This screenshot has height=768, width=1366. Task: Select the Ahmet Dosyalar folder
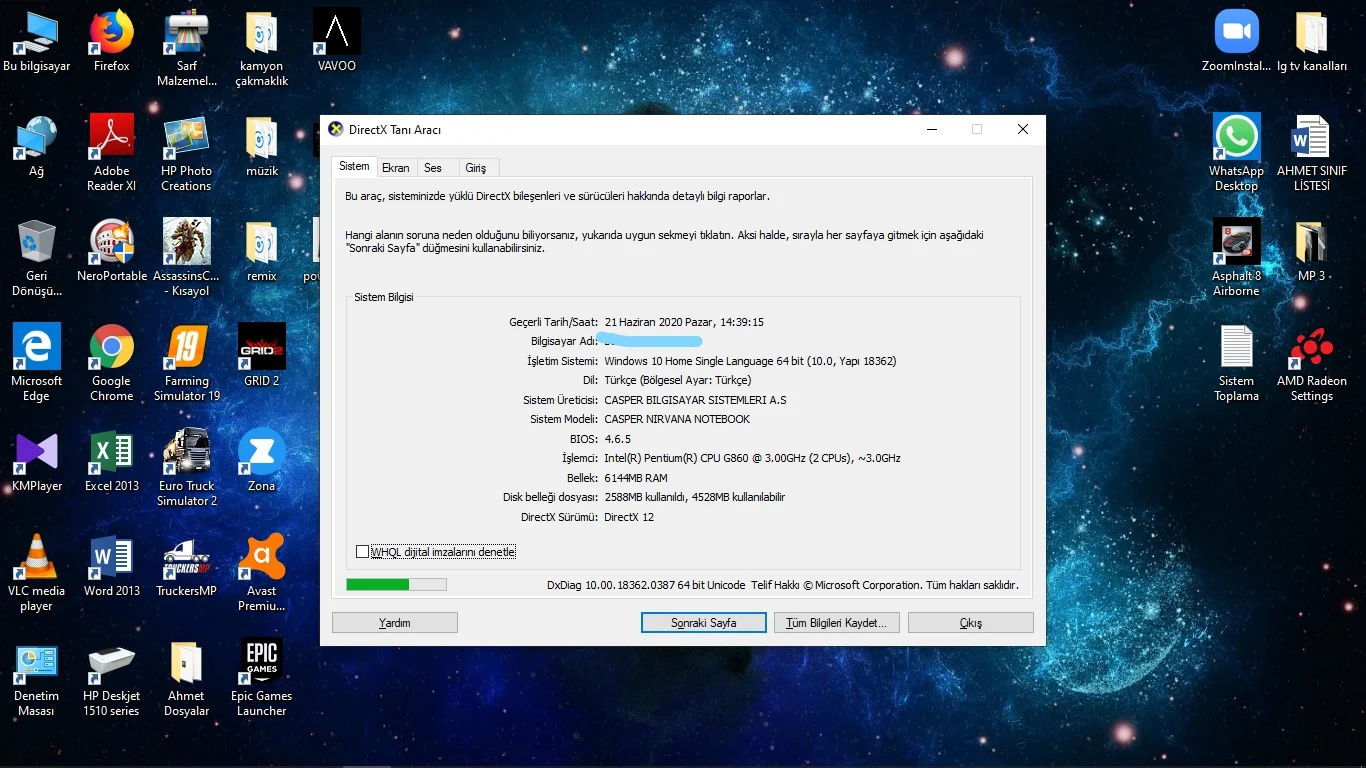click(187, 680)
